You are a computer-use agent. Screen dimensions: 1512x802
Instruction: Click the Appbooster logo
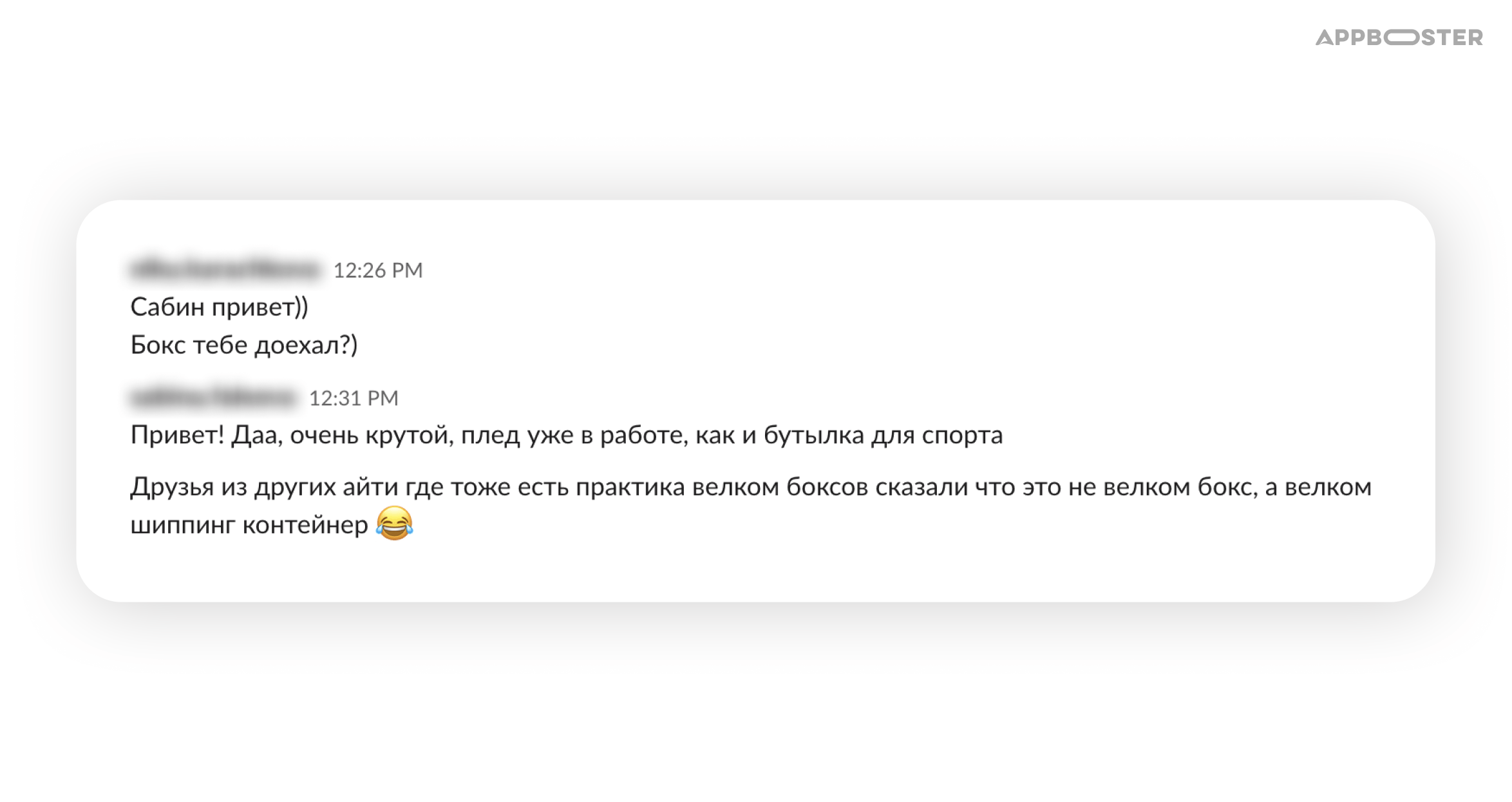coord(1399,37)
